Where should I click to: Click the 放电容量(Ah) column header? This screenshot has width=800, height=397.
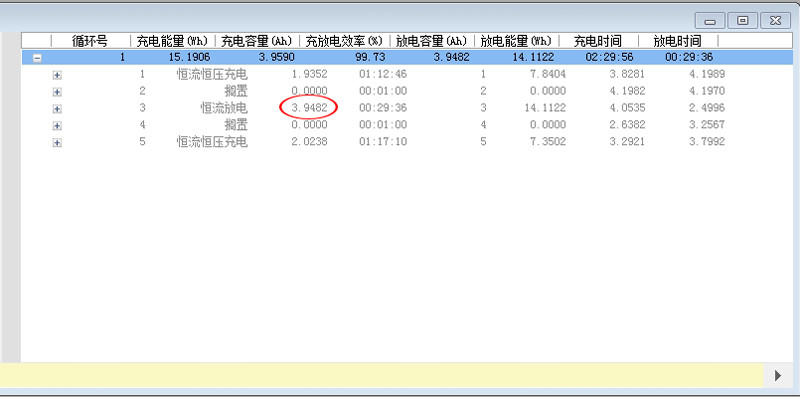pos(432,41)
